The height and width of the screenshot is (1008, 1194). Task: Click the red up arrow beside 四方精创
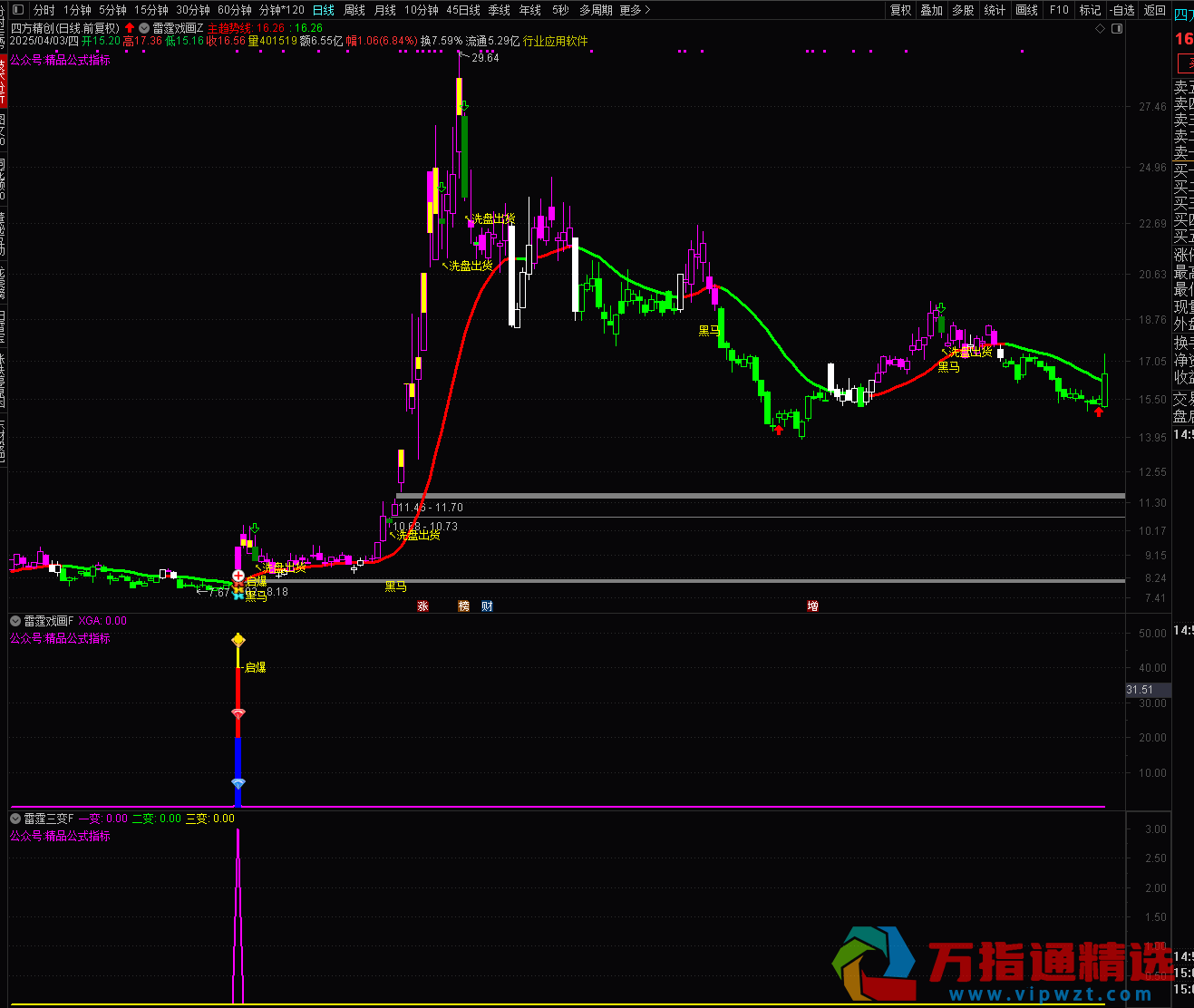[130, 28]
